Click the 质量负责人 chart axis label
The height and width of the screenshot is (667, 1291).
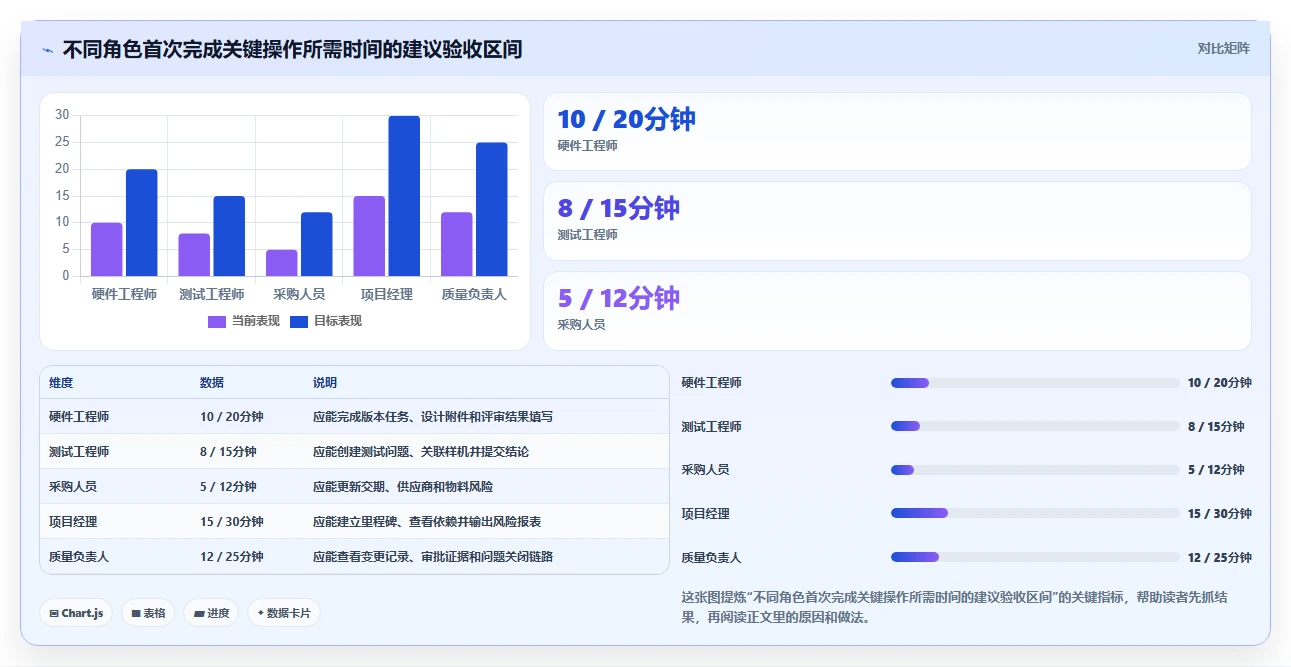[x=474, y=294]
